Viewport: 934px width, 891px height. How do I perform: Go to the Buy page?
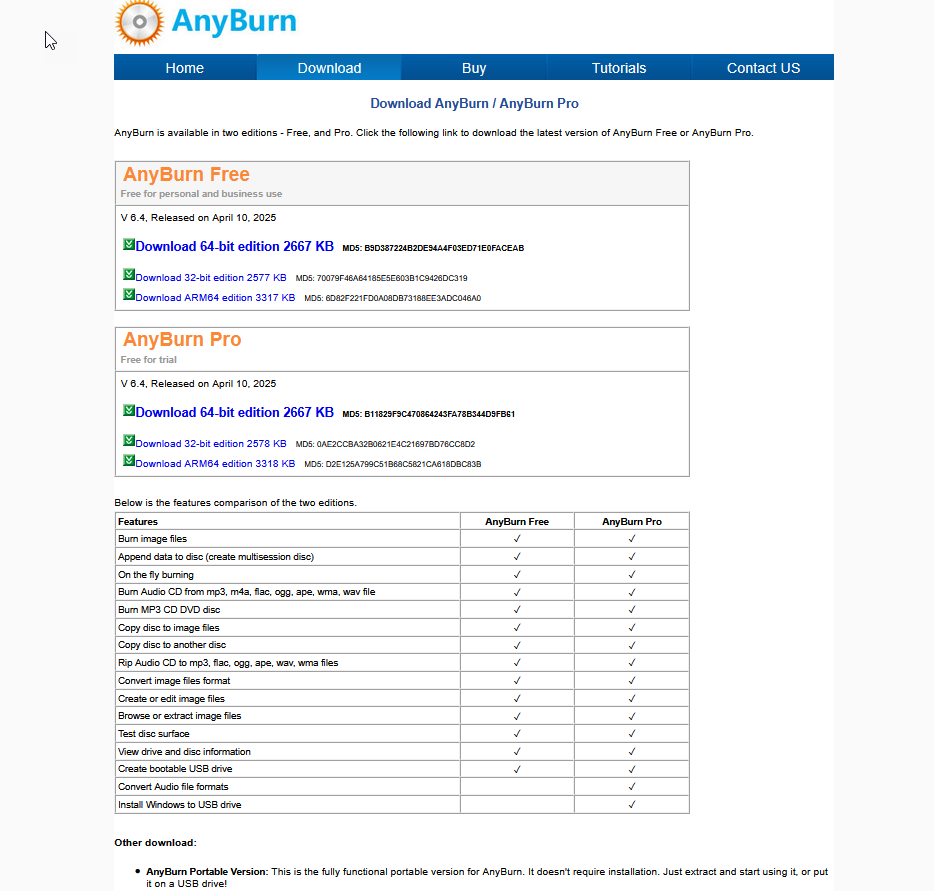[x=474, y=68]
